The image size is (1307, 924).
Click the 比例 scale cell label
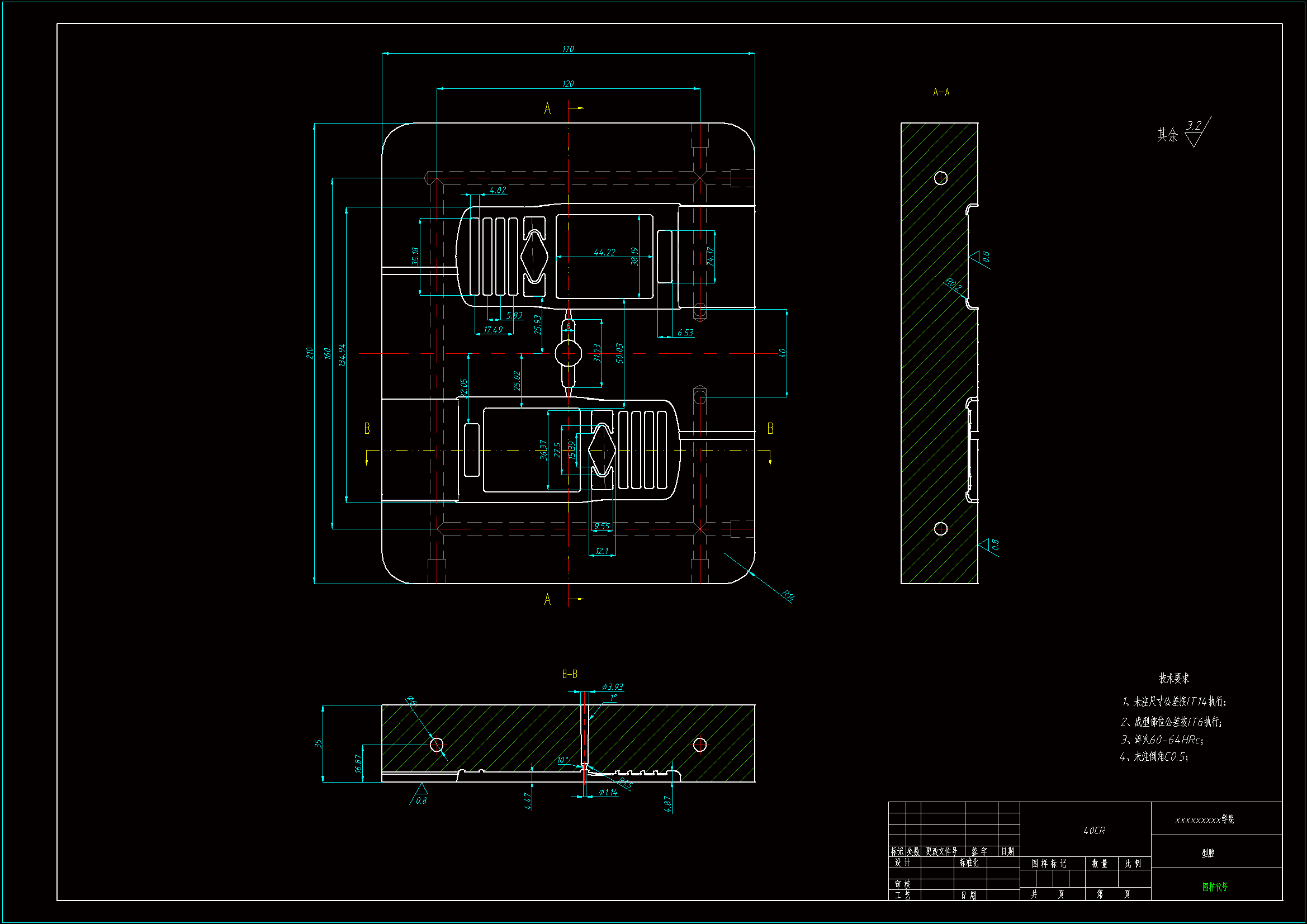click(1133, 864)
